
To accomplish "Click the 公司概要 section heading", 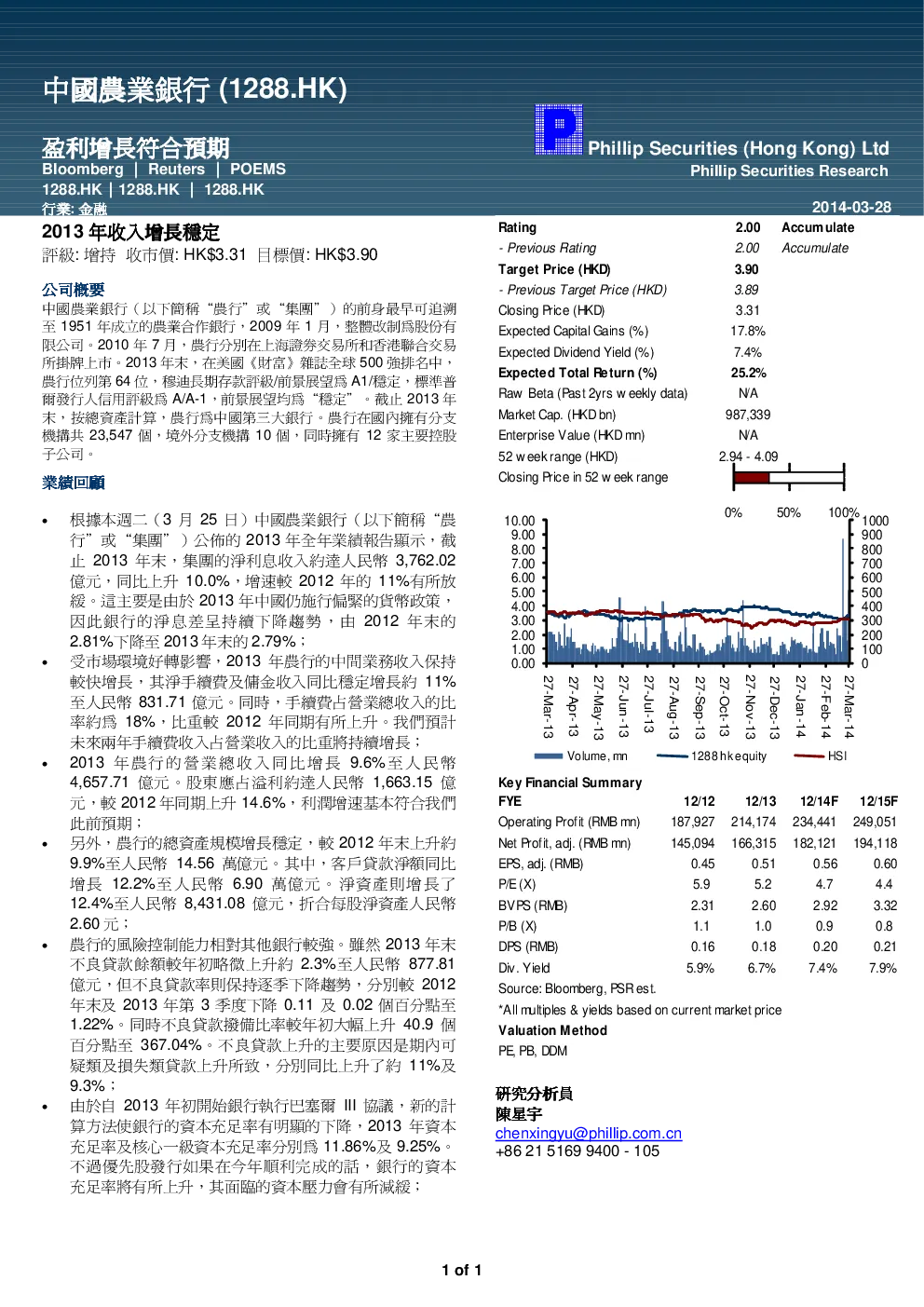I will 74,290.
